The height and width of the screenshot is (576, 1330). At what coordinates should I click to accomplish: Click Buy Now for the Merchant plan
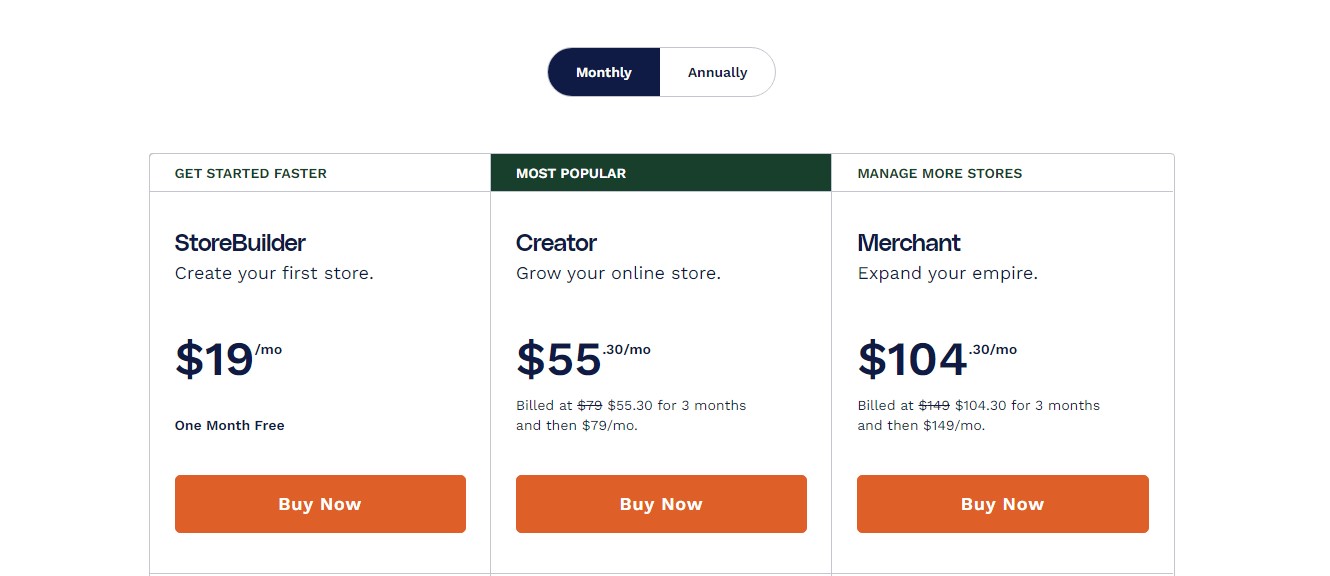pyautogui.click(x=1002, y=504)
